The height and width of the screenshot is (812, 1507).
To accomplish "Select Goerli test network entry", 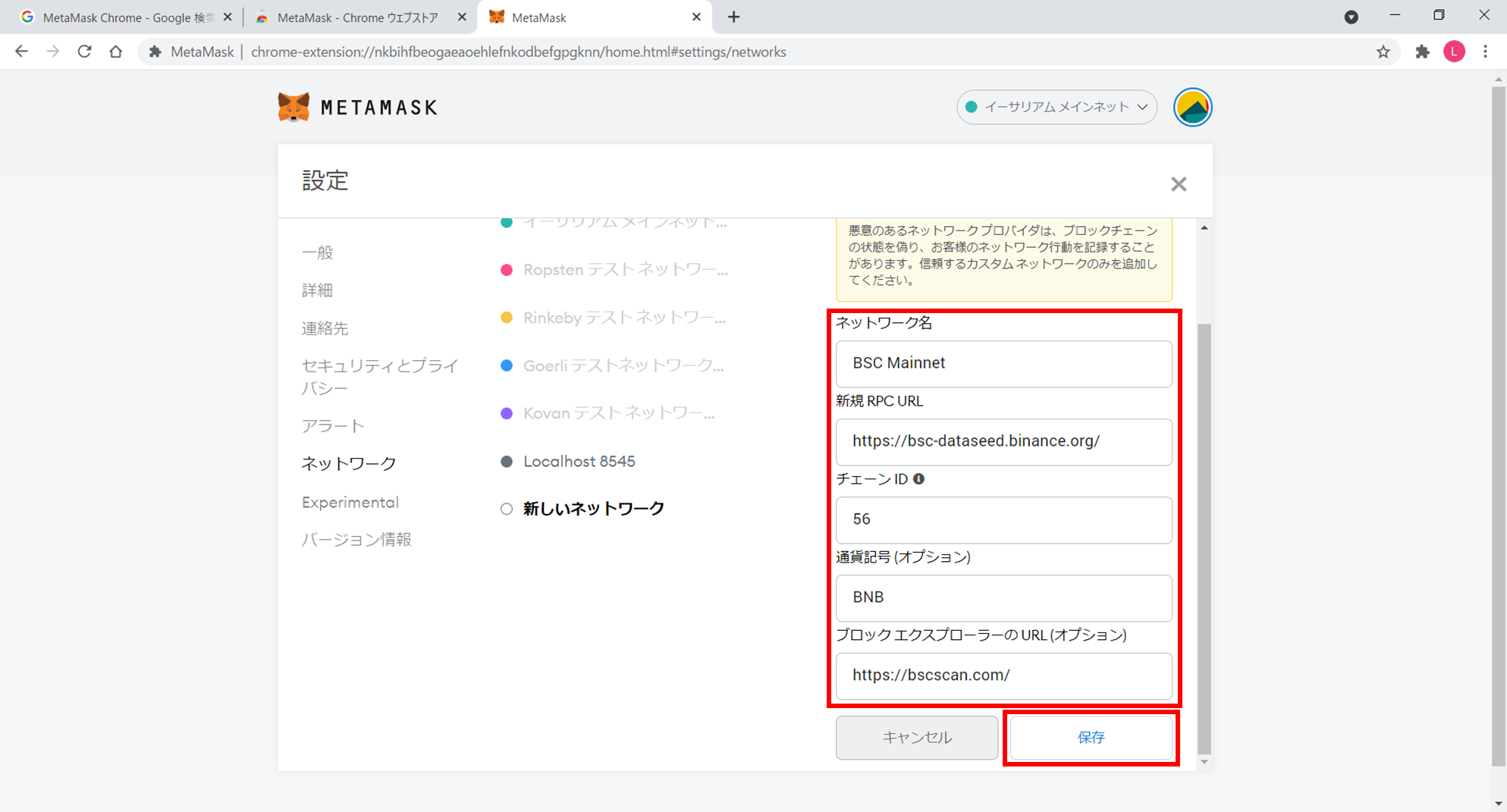I will [613, 365].
